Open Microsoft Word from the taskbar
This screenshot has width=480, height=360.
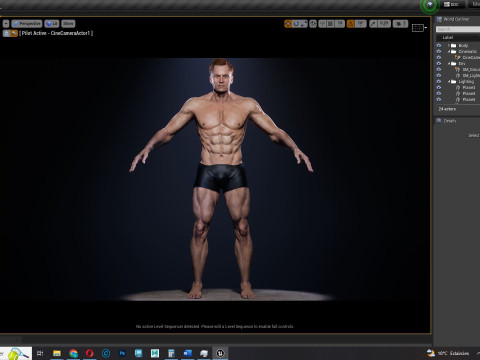(x=187, y=353)
